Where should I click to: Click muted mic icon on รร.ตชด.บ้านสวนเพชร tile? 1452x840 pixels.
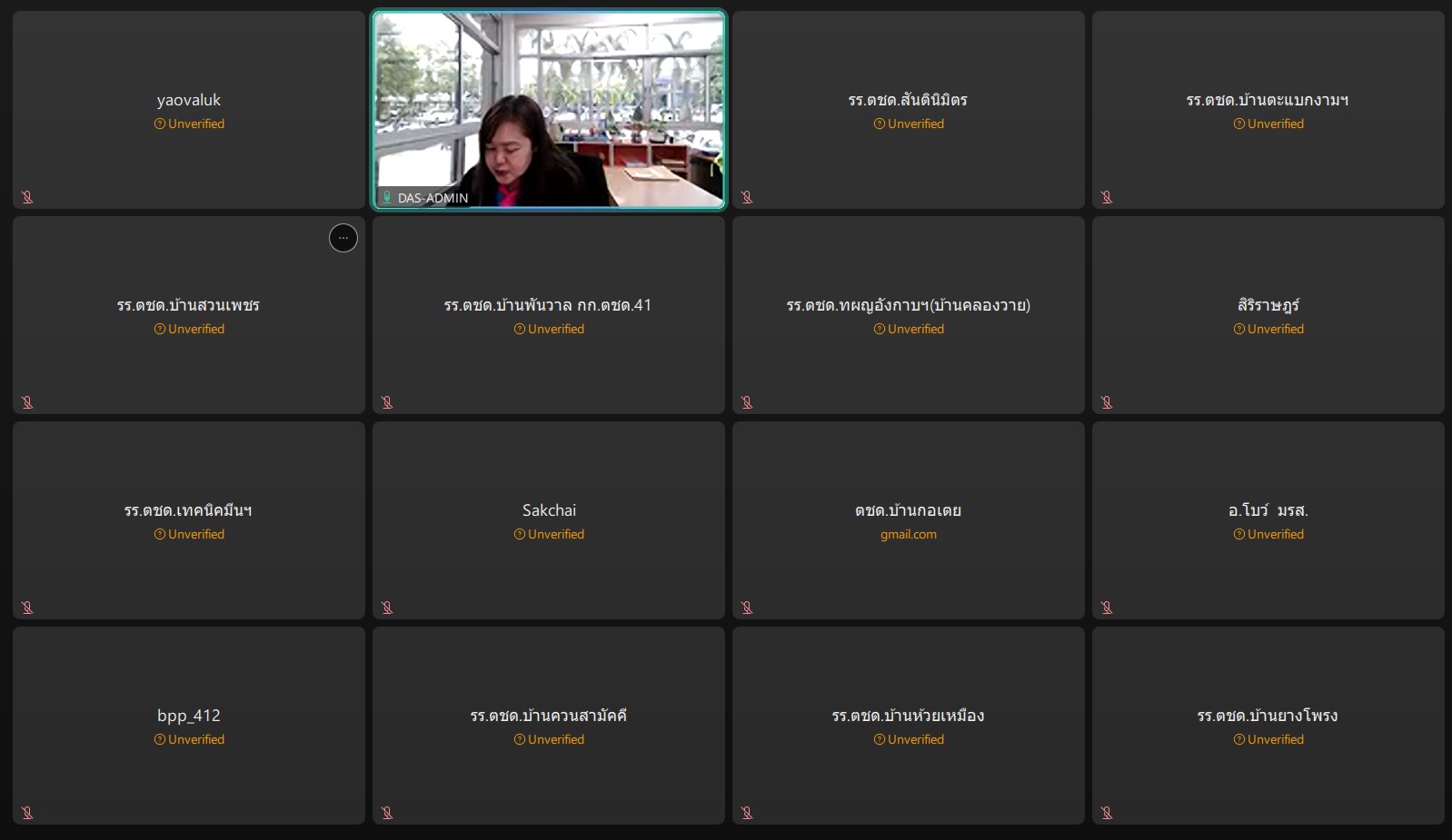27,402
